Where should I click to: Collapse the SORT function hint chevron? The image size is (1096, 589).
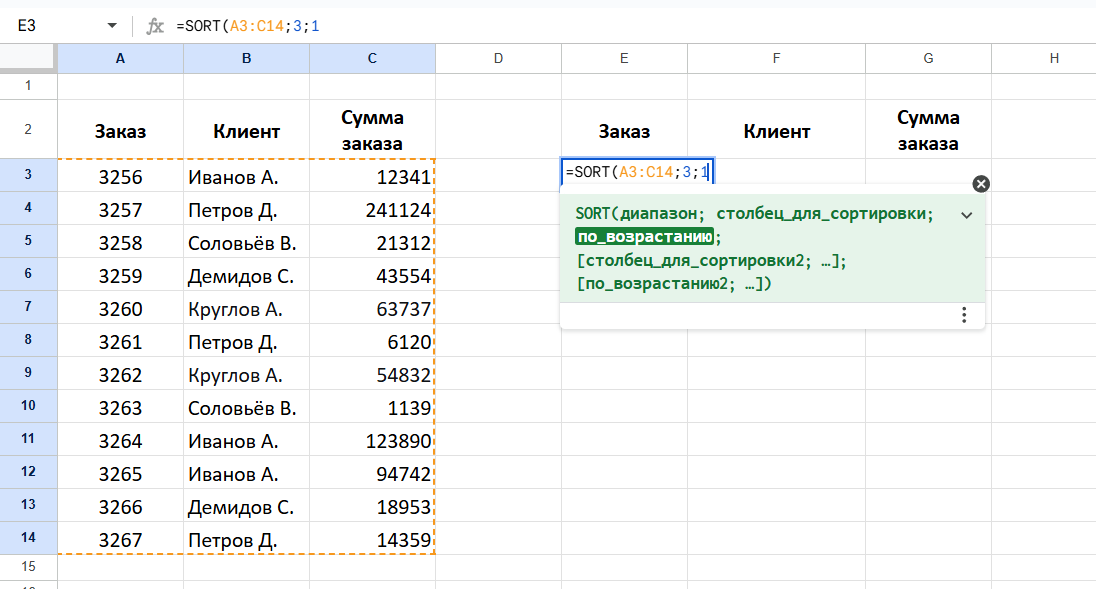pos(967,215)
